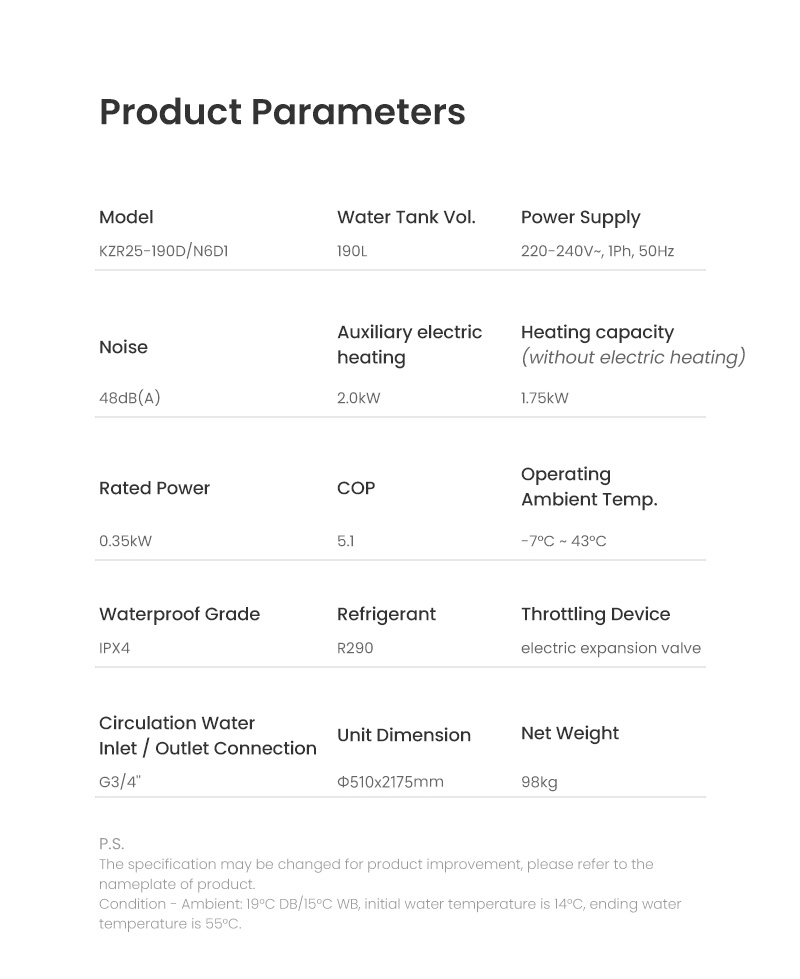
Task: Select the IPX4 waterproof grade value
Action: tap(114, 648)
